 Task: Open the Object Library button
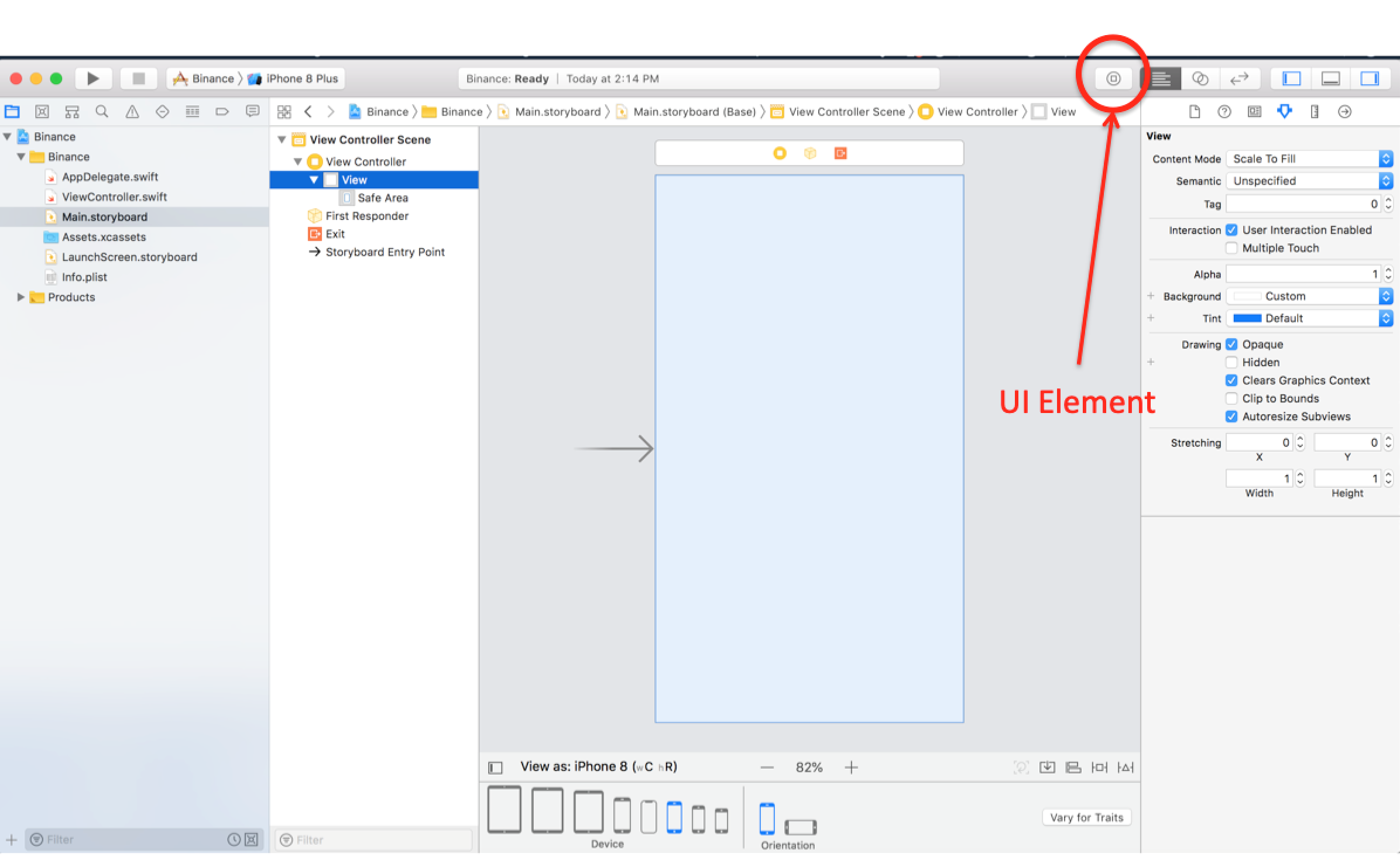click(x=1113, y=78)
